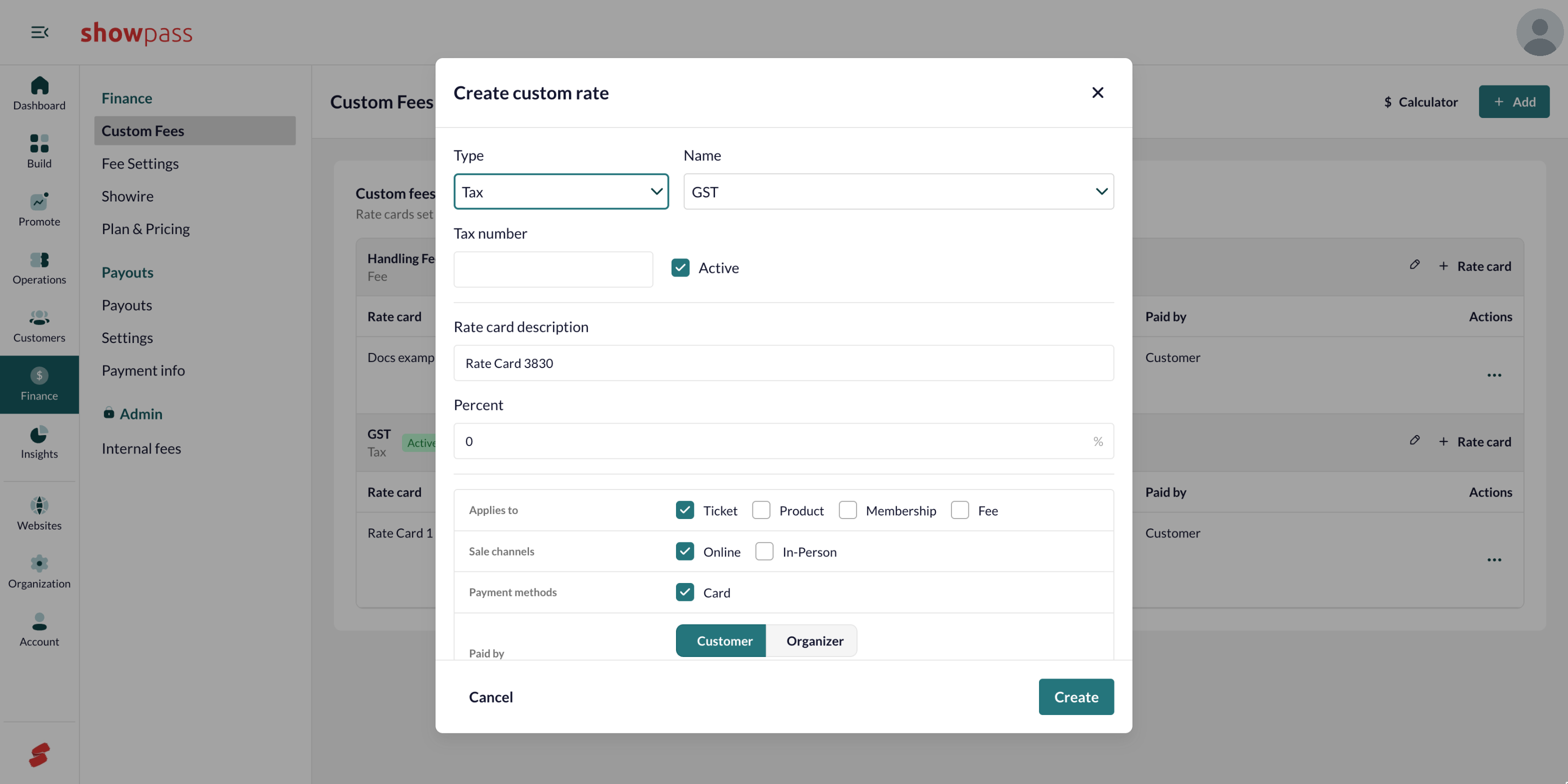Go to Showire menu item

127,196
